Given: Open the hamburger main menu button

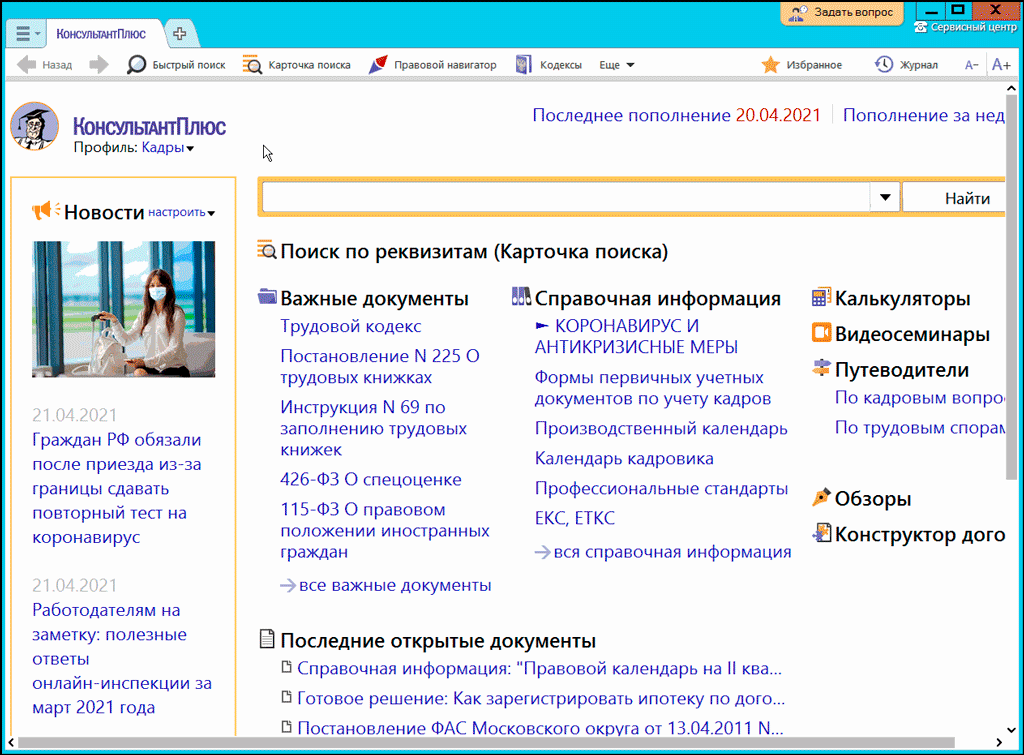Looking at the screenshot, I should [25, 33].
